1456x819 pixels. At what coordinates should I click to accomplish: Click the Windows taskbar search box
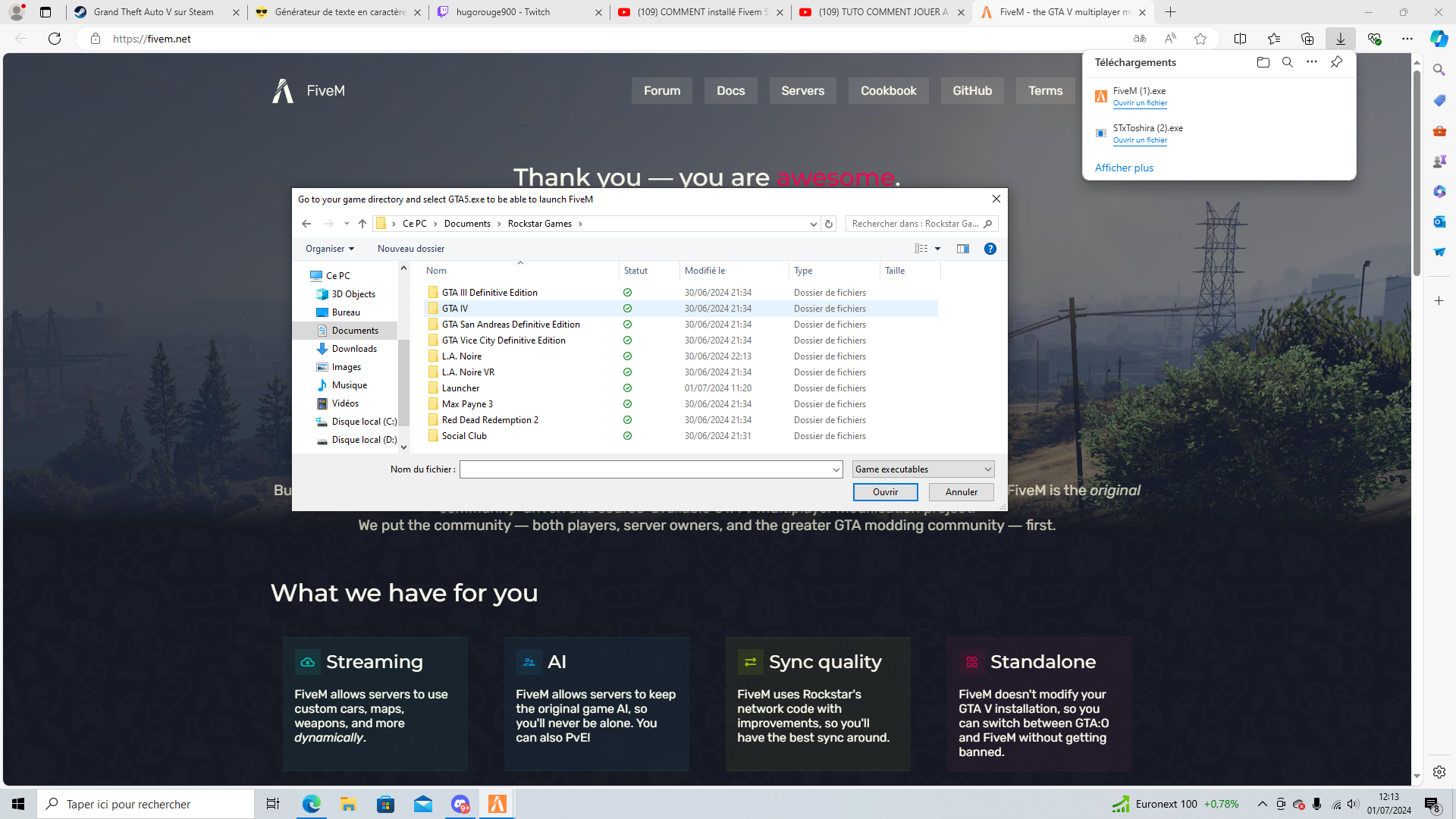point(146,804)
